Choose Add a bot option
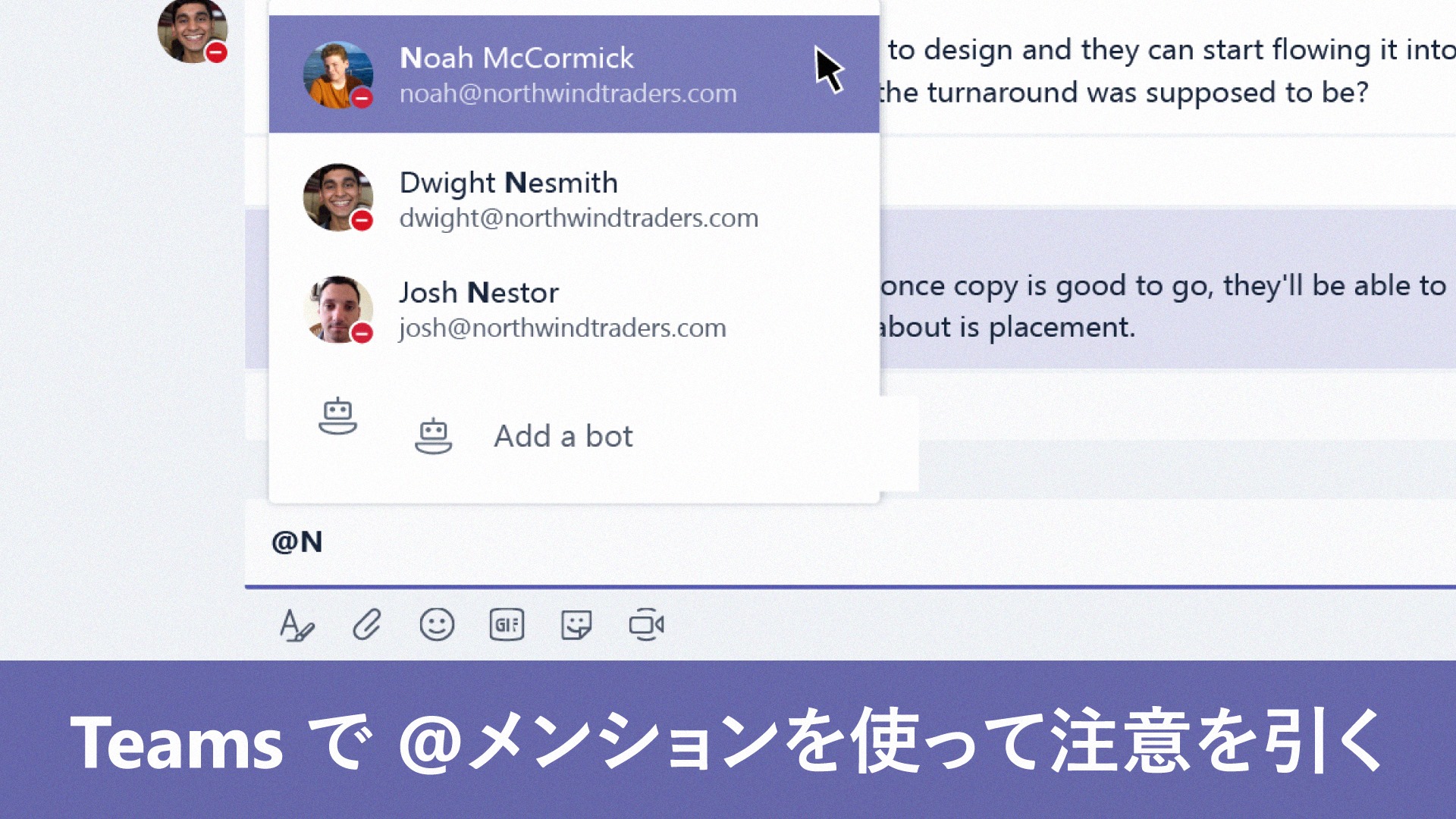The width and height of the screenshot is (1456, 819). click(563, 436)
